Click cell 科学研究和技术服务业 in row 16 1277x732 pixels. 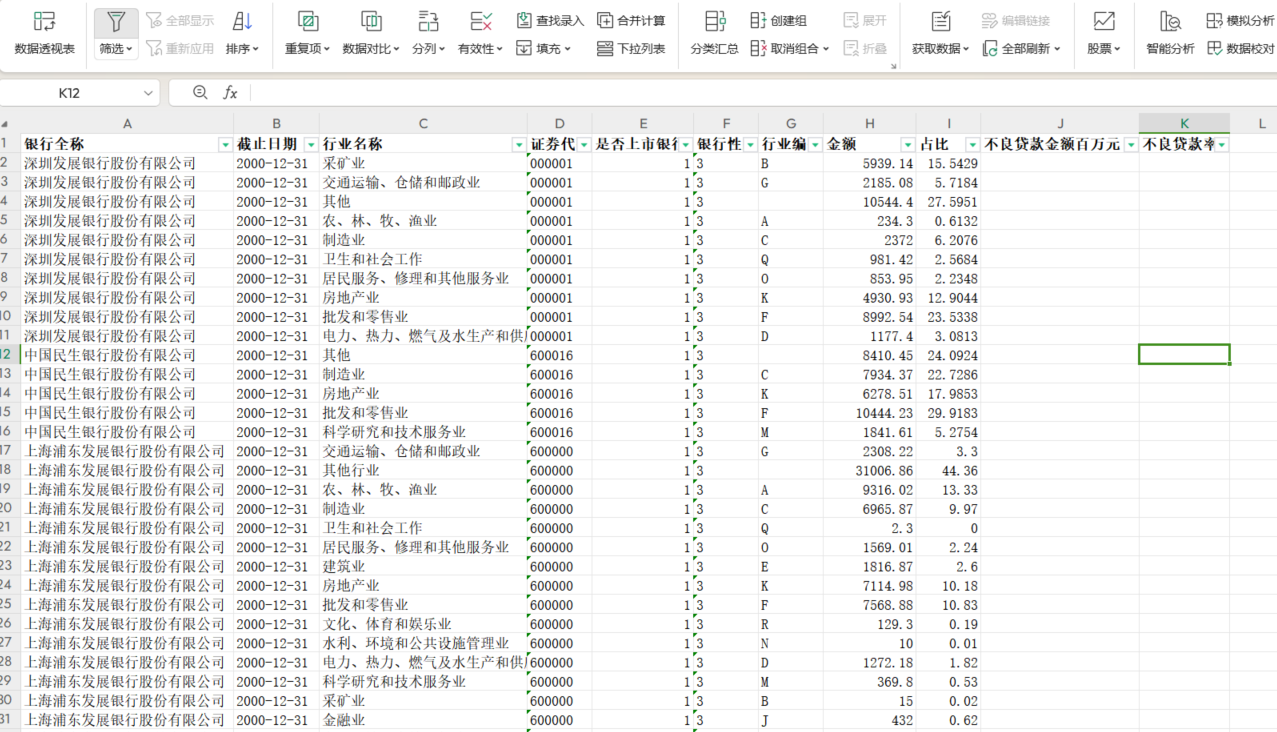423,432
